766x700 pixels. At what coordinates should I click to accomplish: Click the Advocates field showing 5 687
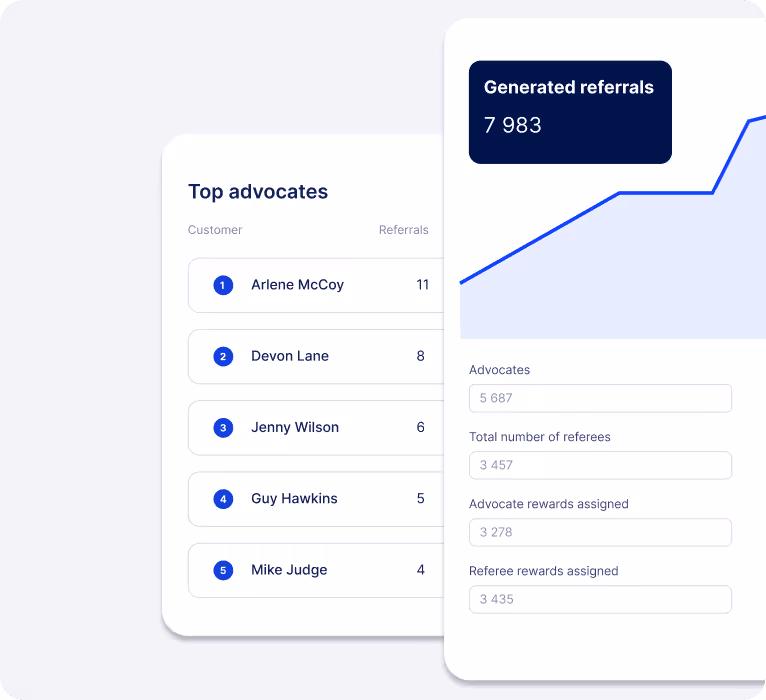[x=600, y=398]
